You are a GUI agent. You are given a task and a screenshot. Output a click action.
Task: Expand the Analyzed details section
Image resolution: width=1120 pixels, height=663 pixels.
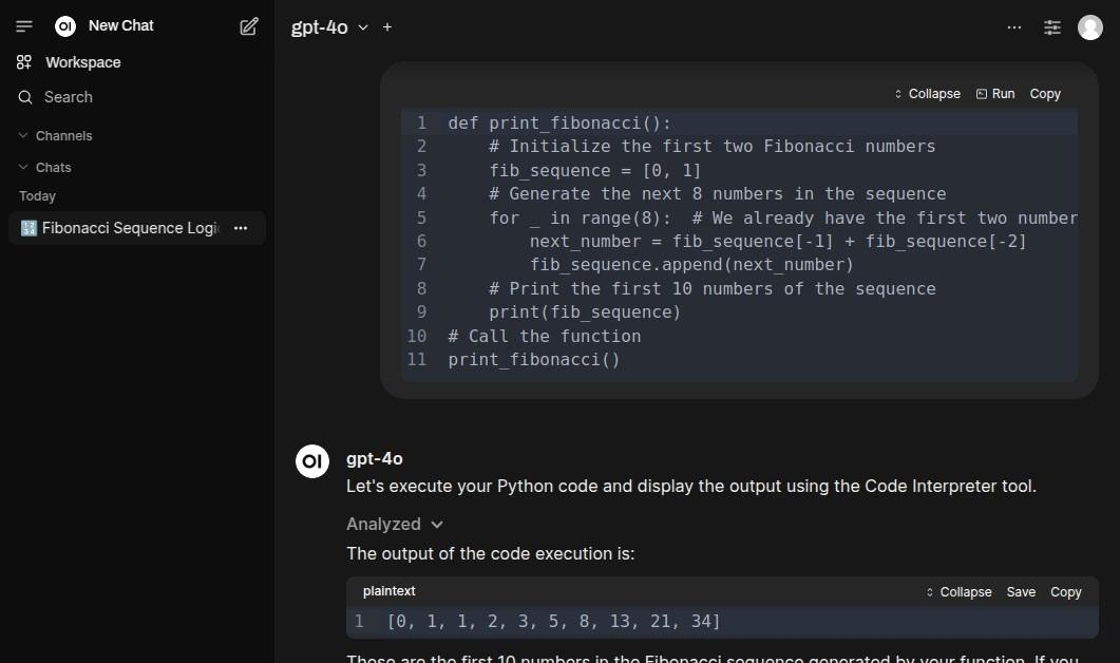[394, 524]
